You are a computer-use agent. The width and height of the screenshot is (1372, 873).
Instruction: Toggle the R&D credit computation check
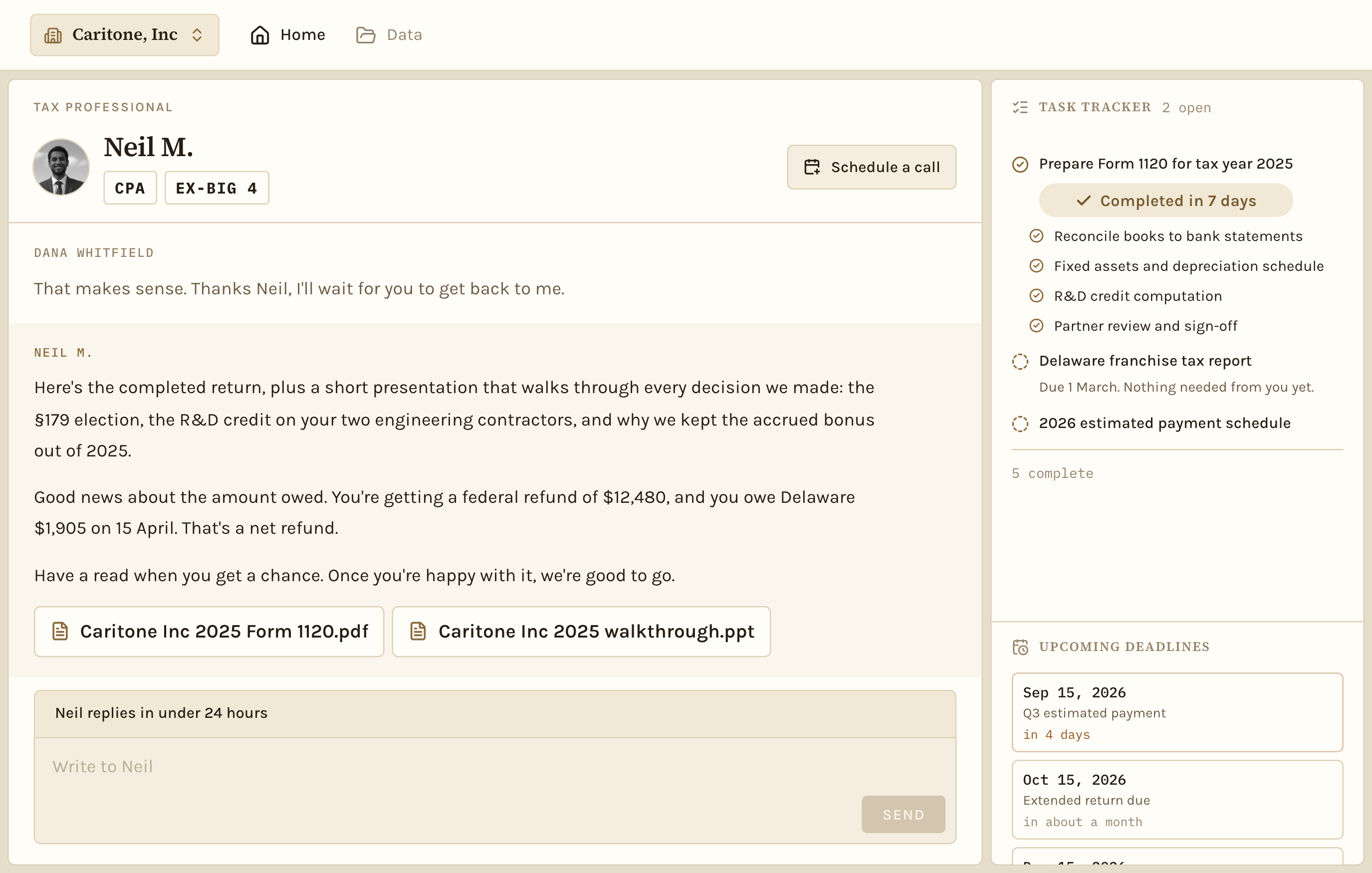(1036, 296)
